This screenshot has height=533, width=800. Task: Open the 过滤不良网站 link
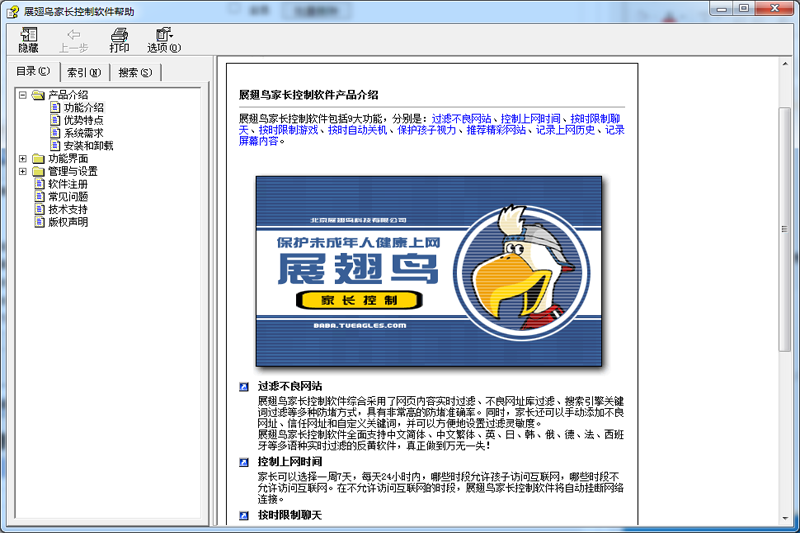[461, 119]
